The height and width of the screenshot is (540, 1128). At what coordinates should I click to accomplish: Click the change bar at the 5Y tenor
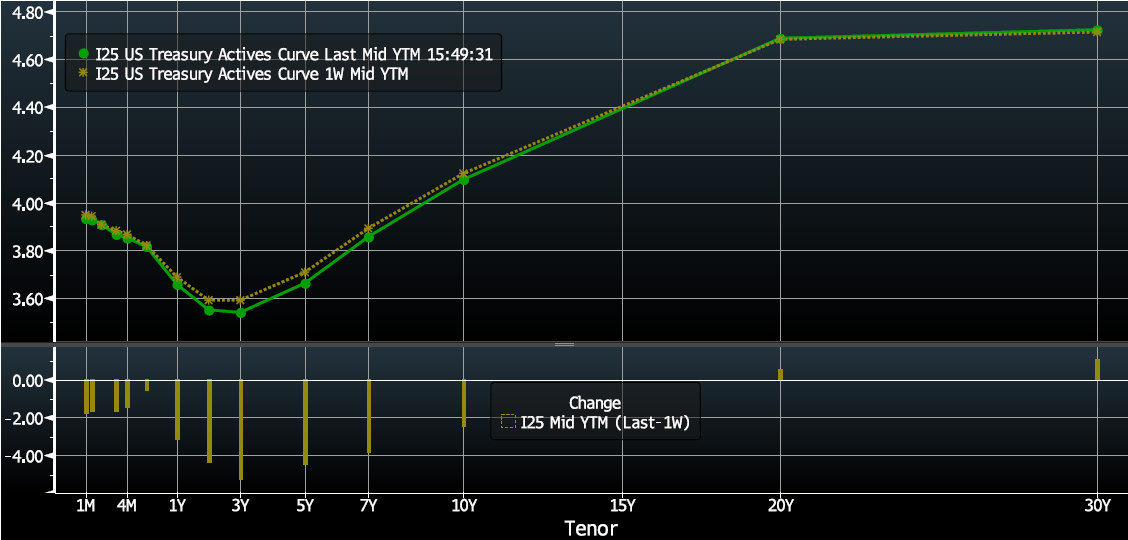(305, 422)
